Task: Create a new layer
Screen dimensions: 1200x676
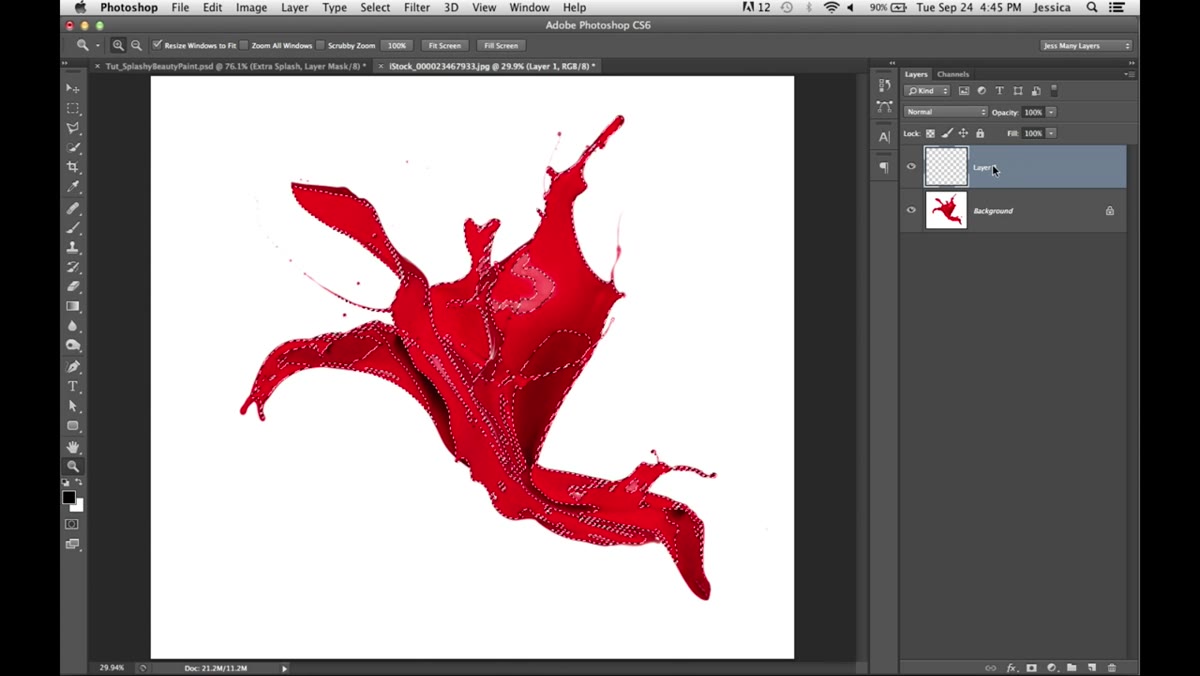Action: point(1091,668)
